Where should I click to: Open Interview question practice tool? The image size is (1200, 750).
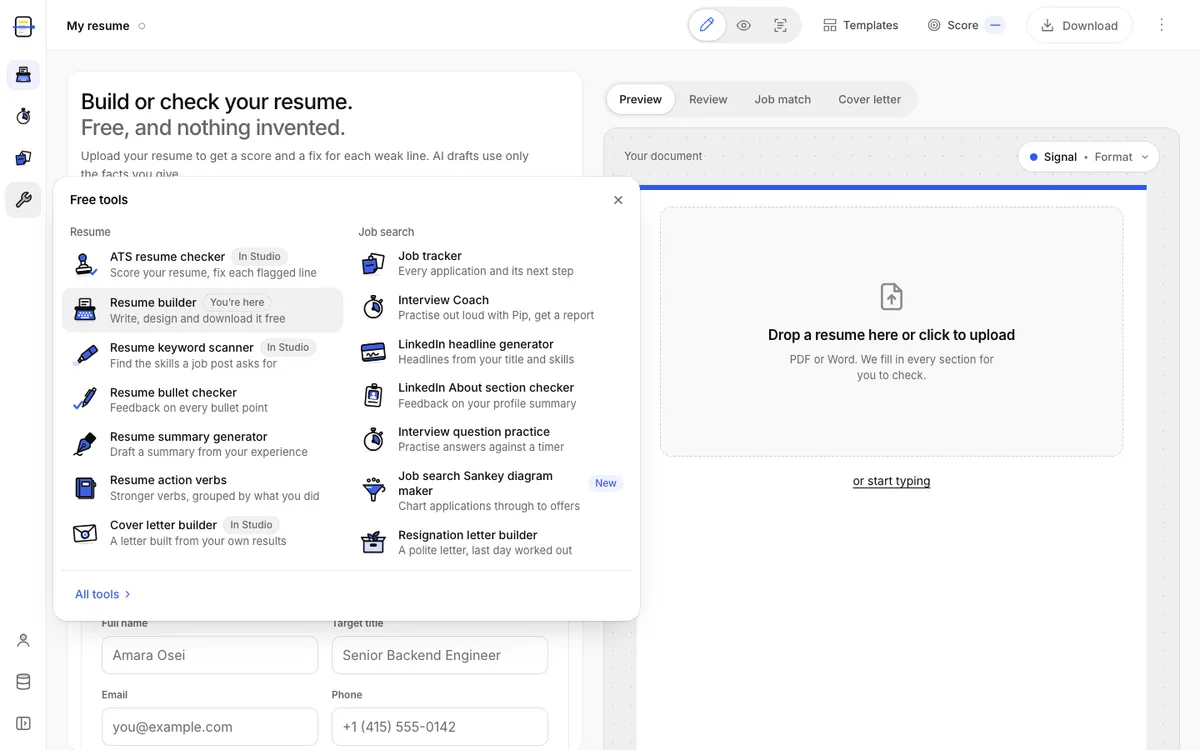tap(491, 439)
